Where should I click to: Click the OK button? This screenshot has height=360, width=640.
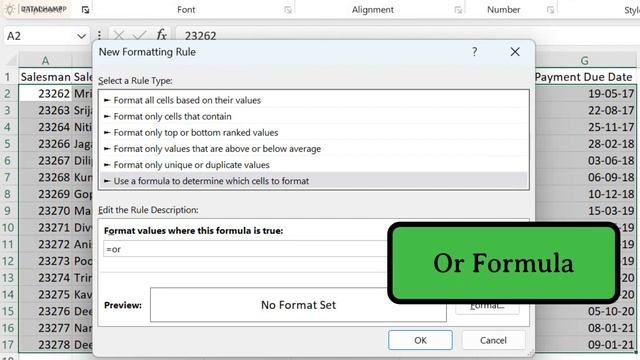coord(420,340)
